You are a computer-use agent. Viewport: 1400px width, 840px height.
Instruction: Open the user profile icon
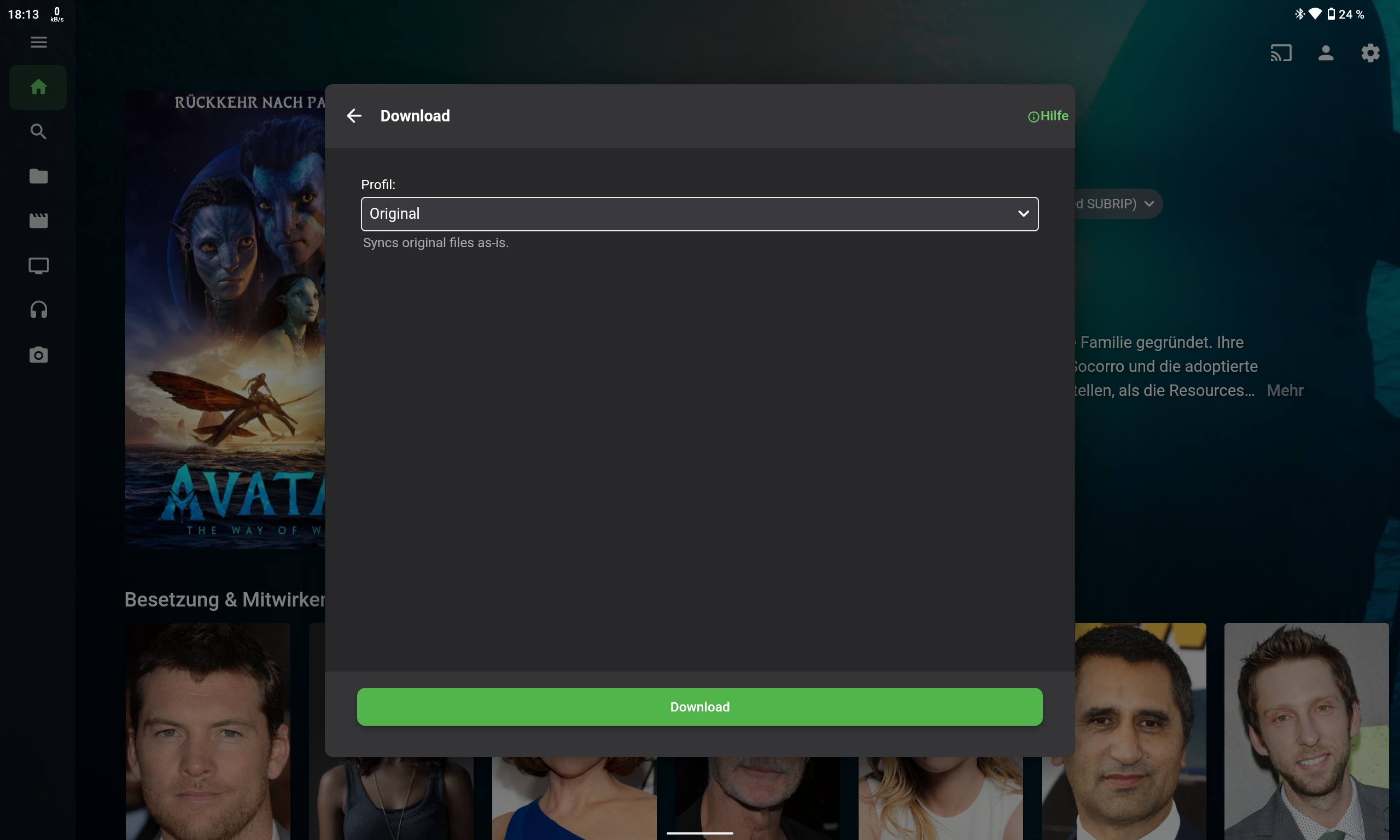coord(1325,53)
